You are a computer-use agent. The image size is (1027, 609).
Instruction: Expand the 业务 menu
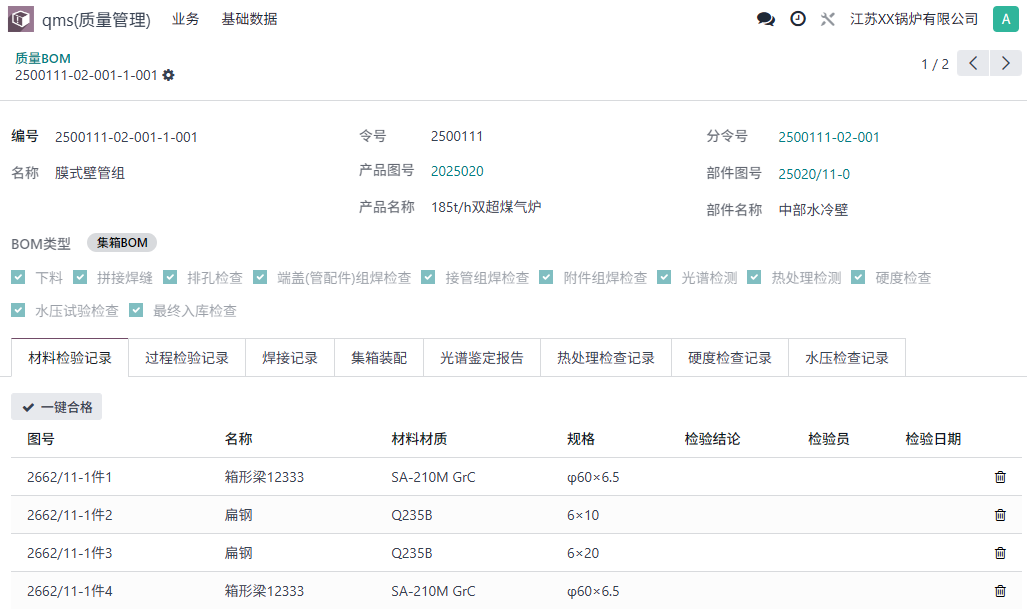point(185,19)
